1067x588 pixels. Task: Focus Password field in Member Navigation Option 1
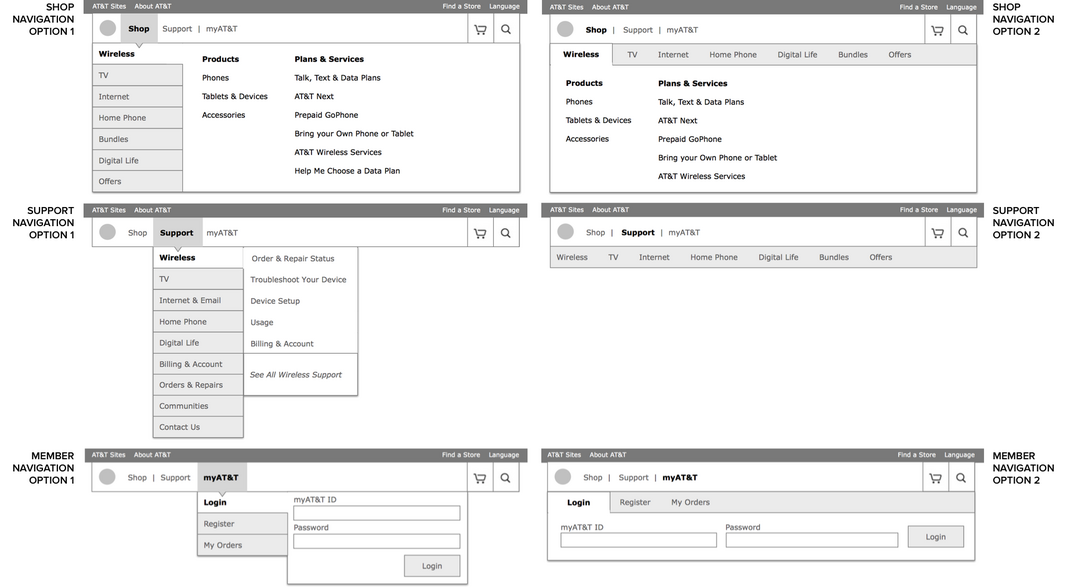pos(376,541)
